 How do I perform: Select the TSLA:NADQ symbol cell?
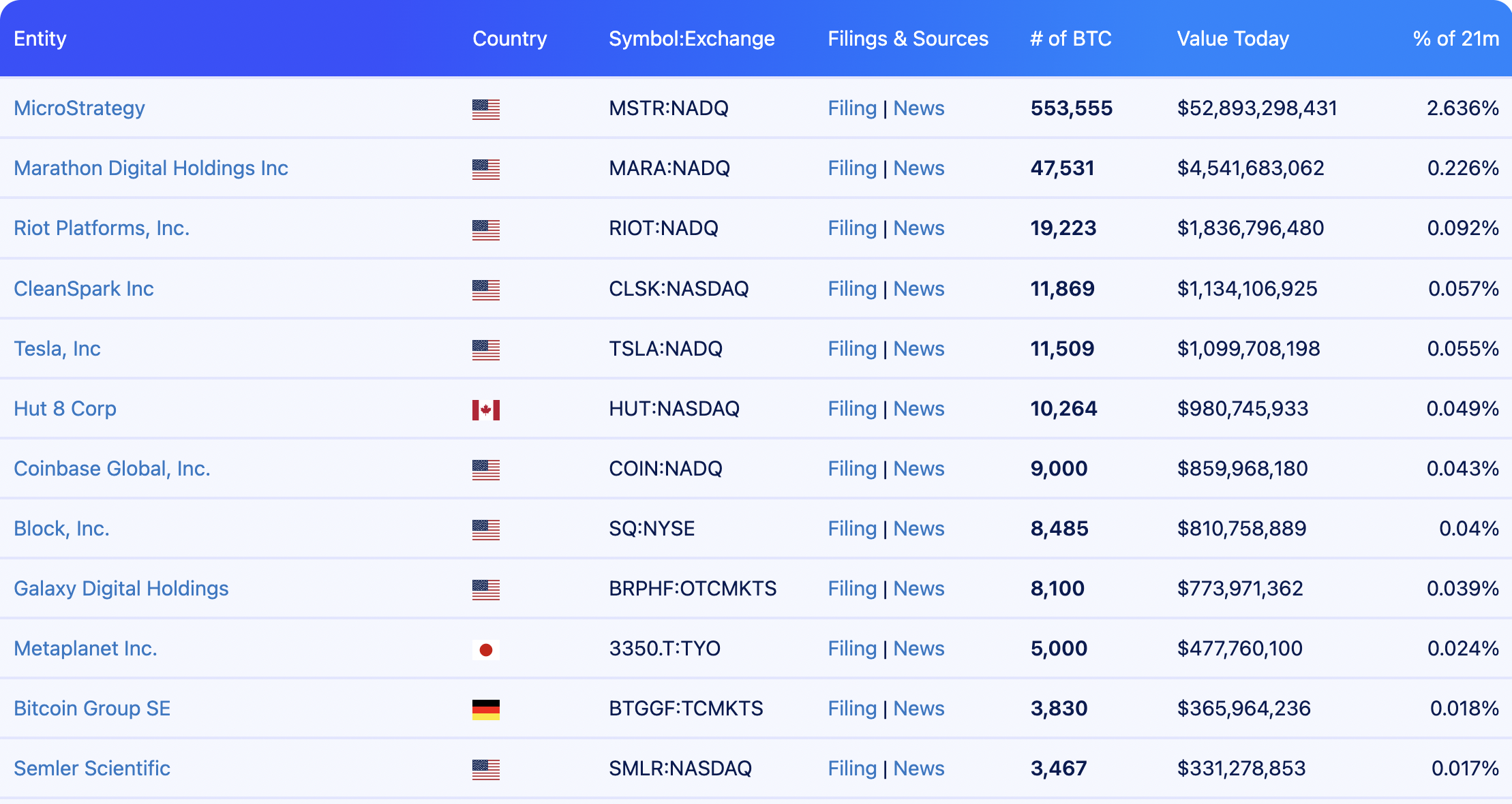point(665,349)
